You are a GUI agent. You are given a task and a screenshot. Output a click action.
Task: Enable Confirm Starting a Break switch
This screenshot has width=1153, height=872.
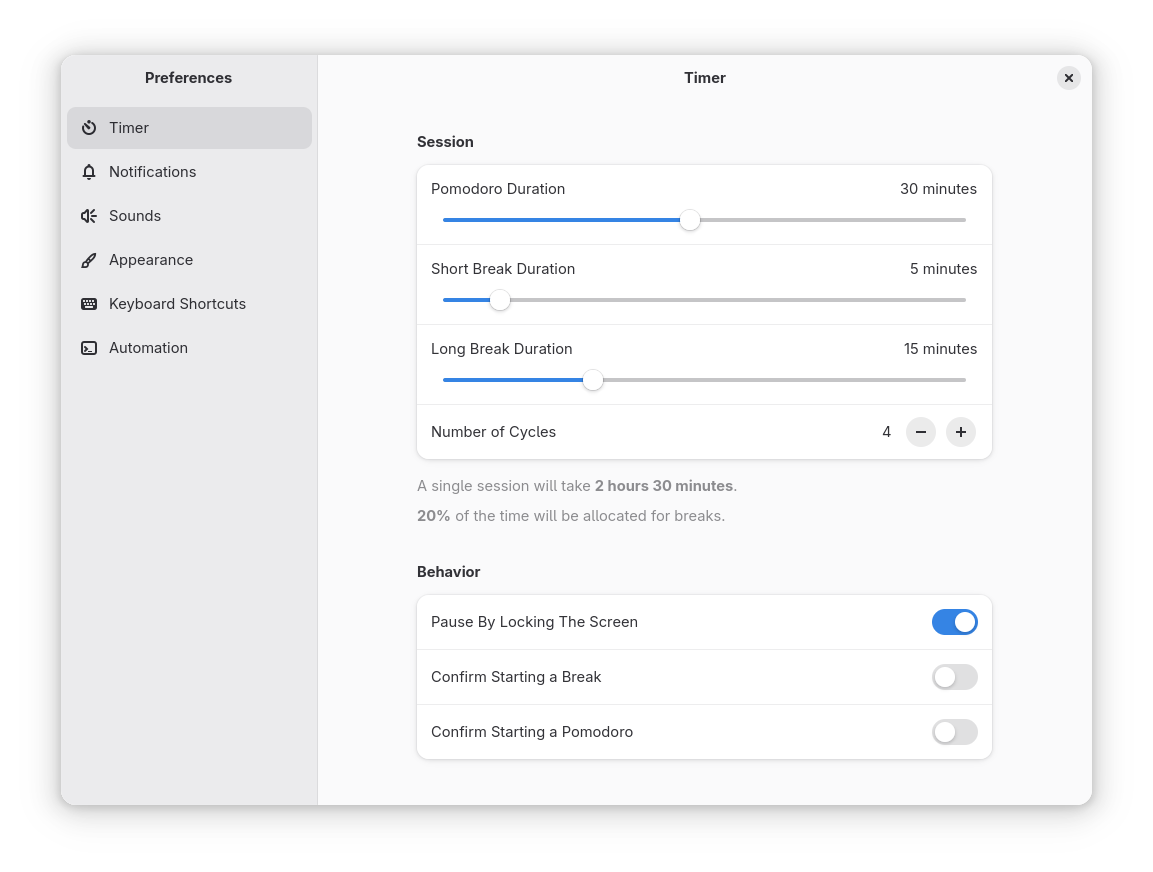coord(954,677)
